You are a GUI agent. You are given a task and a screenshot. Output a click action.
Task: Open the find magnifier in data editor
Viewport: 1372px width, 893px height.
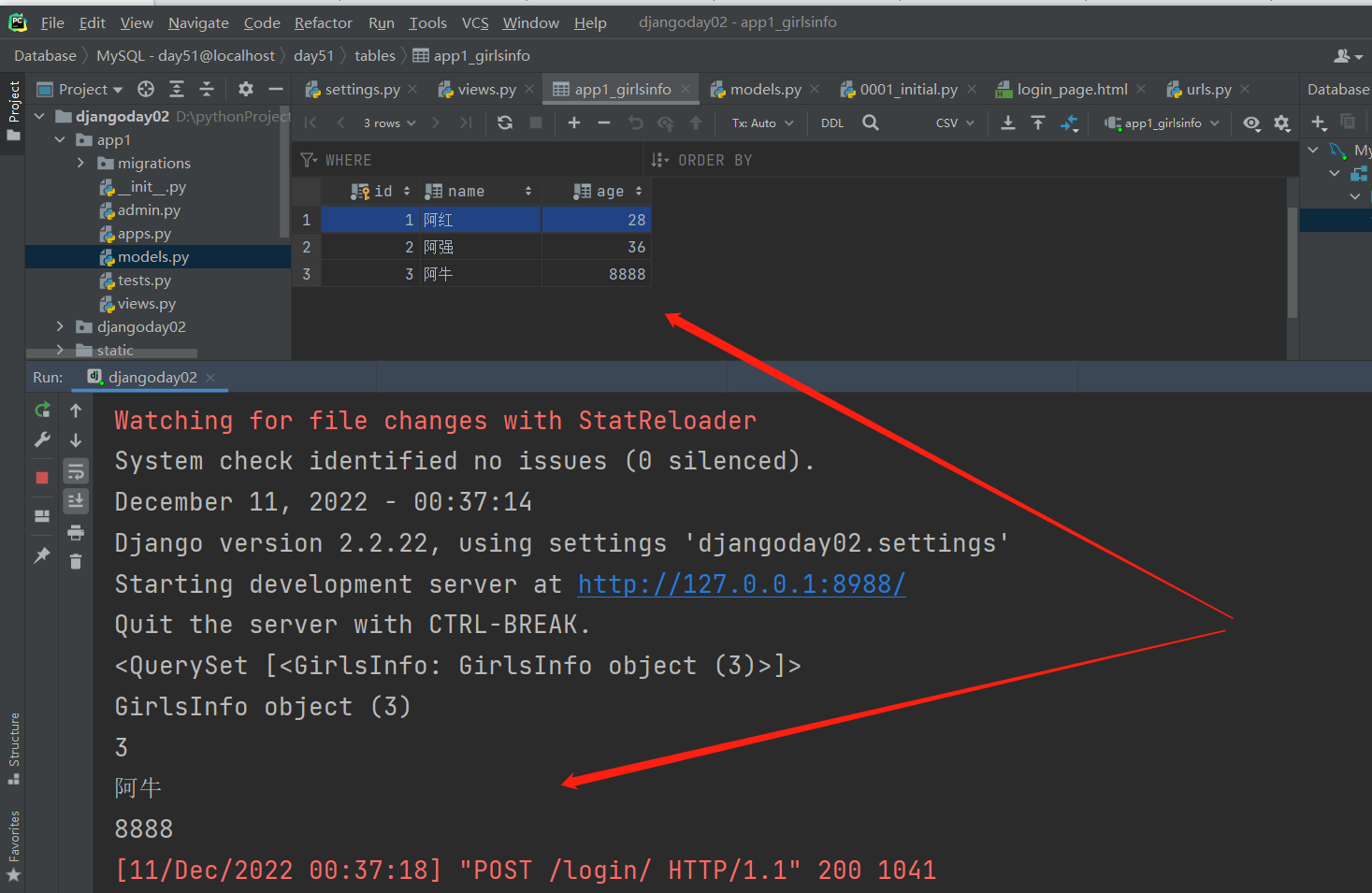click(x=871, y=122)
